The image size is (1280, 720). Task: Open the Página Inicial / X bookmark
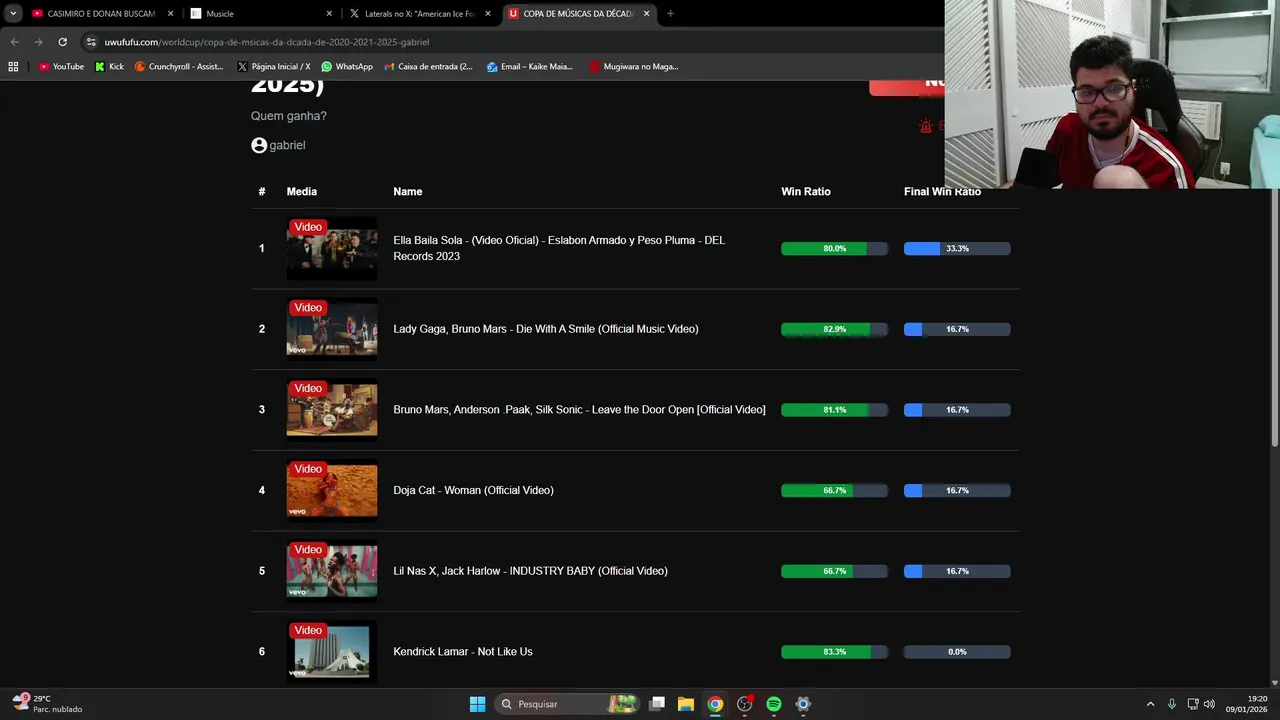click(274, 67)
